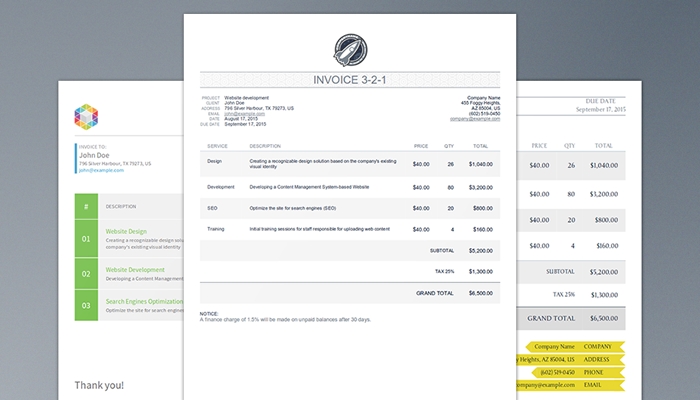Viewport: 700px width, 400px height.
Task: Click the green 01 row number cell
Action: (86, 237)
